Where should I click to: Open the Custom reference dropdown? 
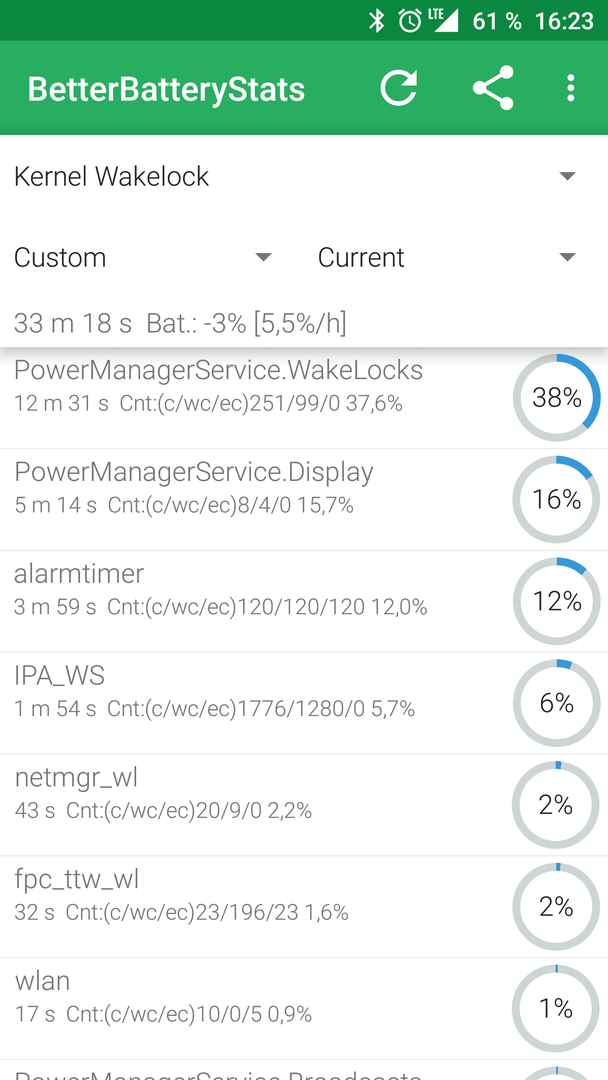[143, 258]
